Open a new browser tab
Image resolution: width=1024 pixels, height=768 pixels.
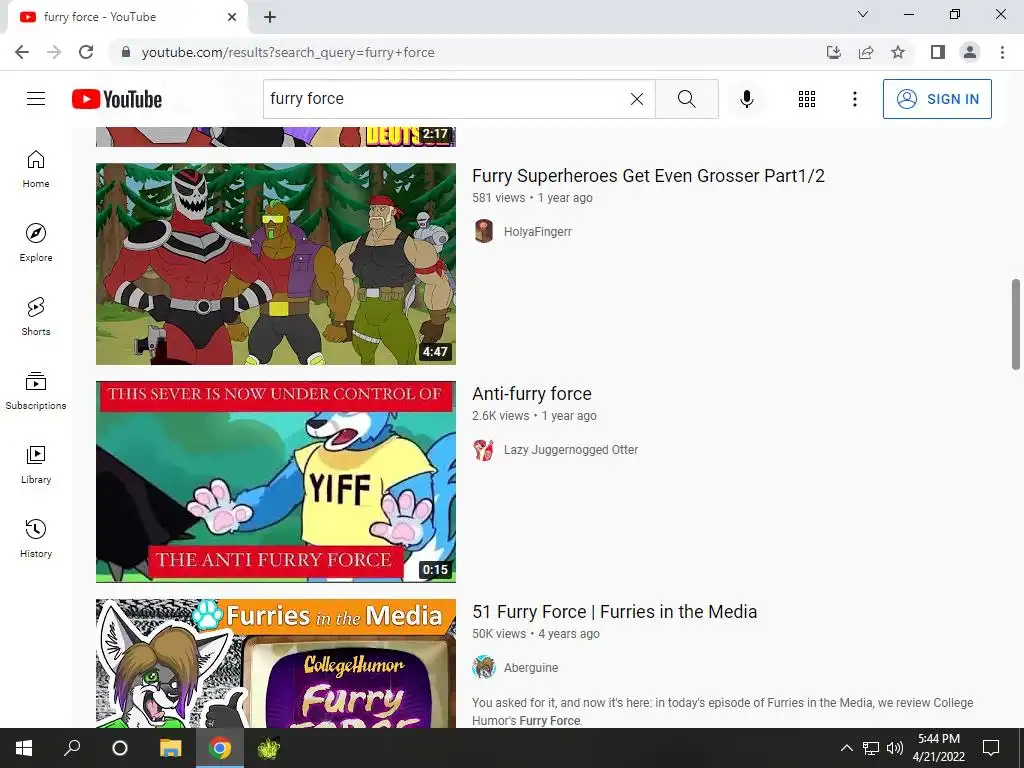(x=270, y=17)
